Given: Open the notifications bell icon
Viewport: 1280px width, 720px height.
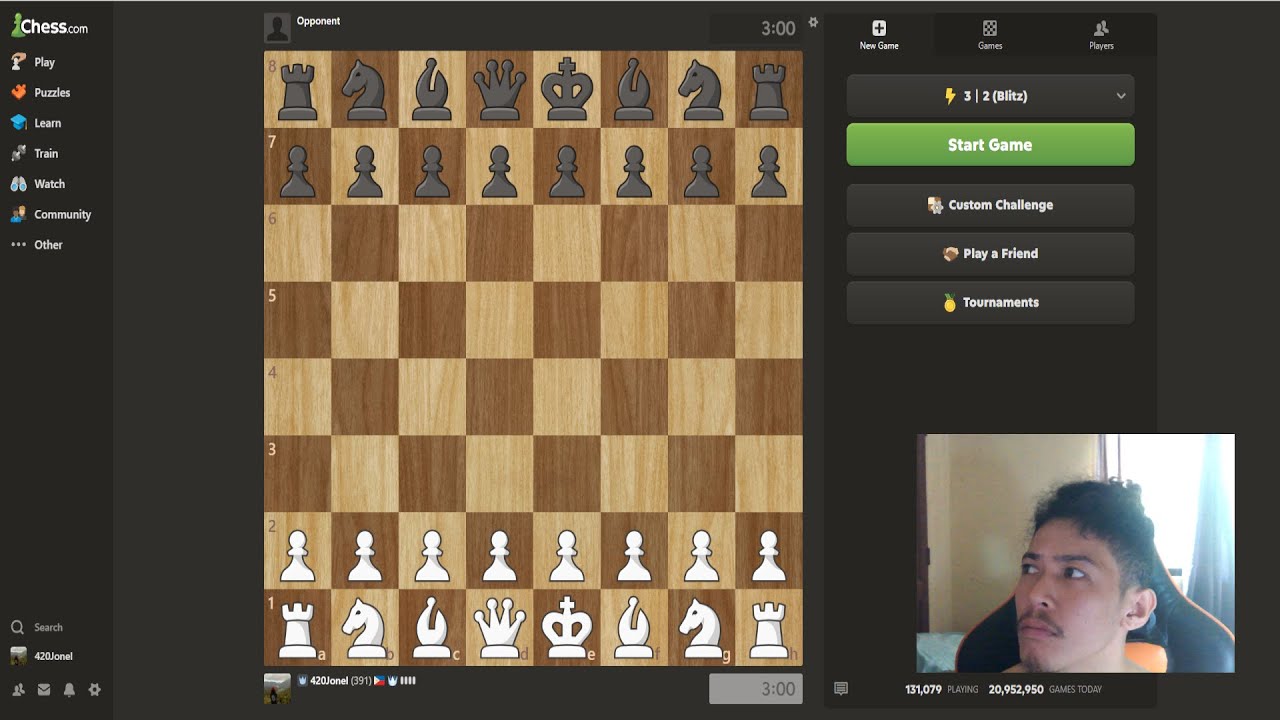Looking at the screenshot, I should [x=69, y=689].
